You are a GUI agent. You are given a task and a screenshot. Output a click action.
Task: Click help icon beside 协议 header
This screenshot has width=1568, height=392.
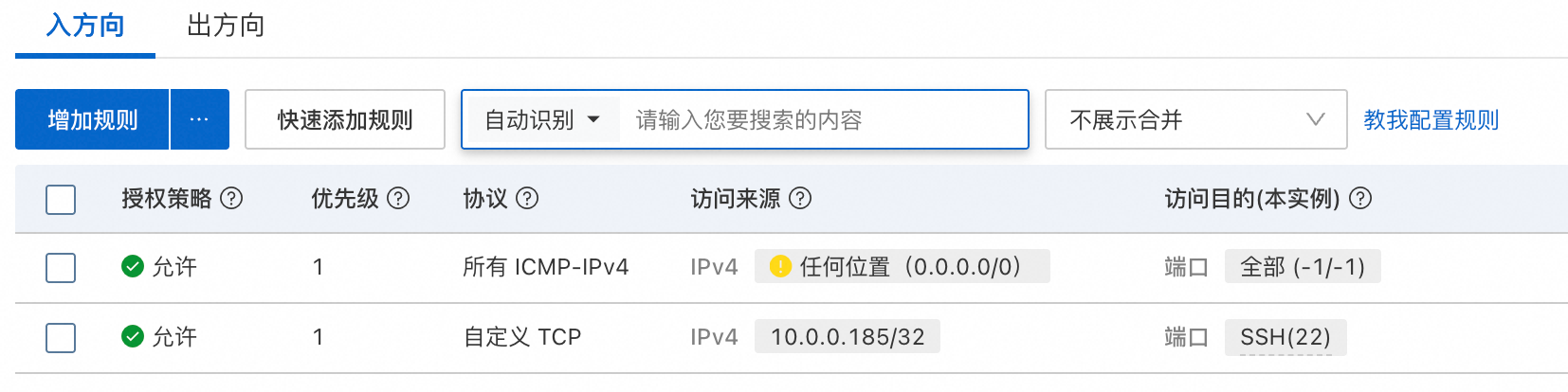tap(527, 198)
